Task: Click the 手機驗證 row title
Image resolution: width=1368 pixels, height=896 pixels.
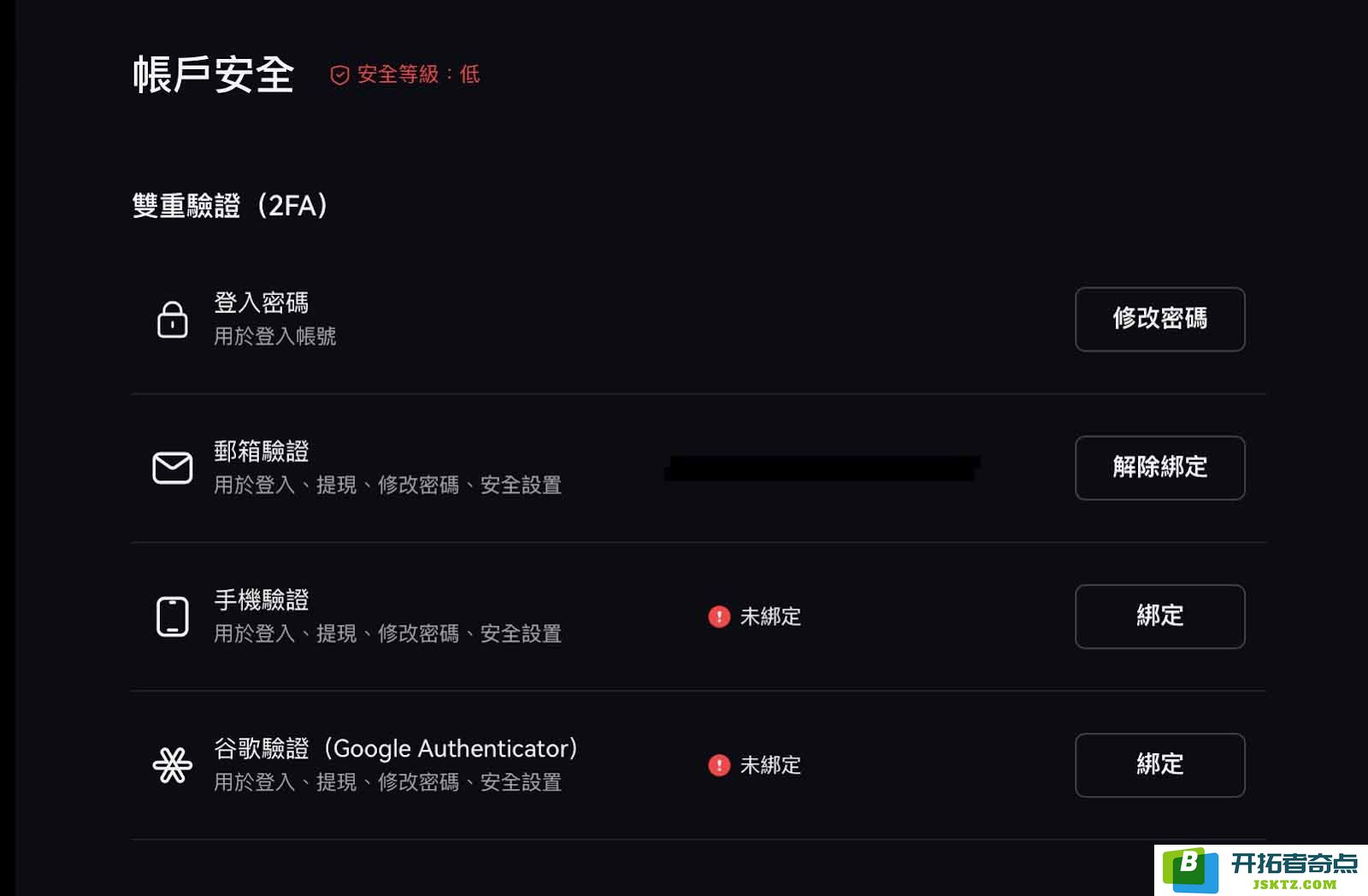Action: coord(262,600)
